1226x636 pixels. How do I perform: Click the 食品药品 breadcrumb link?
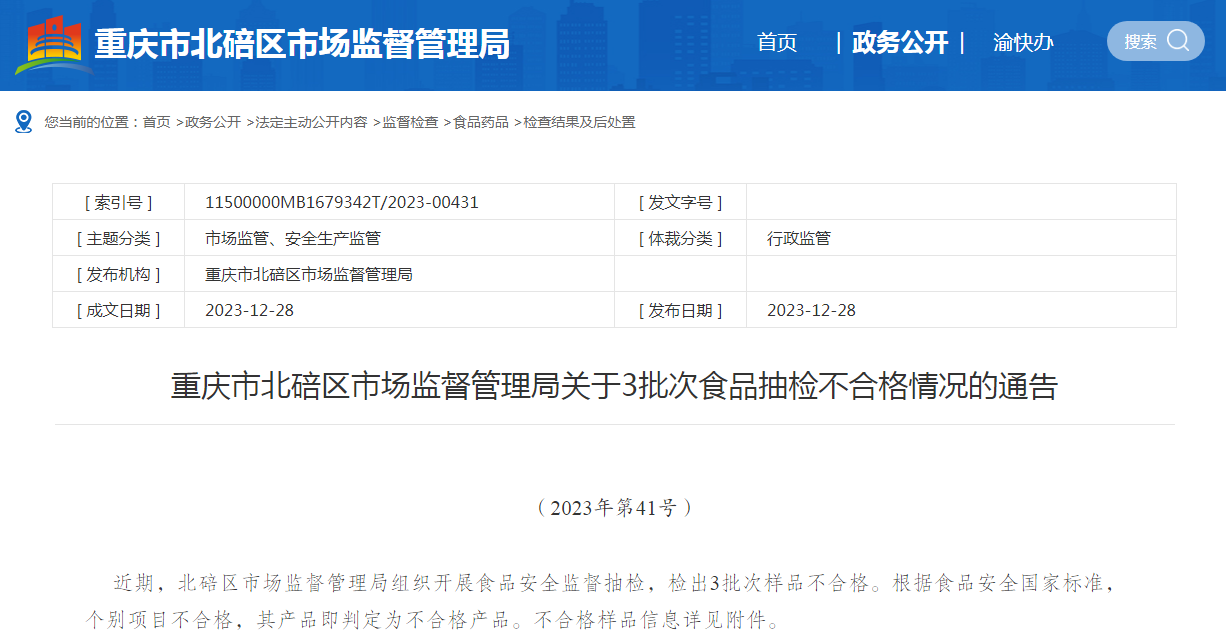[x=481, y=122]
